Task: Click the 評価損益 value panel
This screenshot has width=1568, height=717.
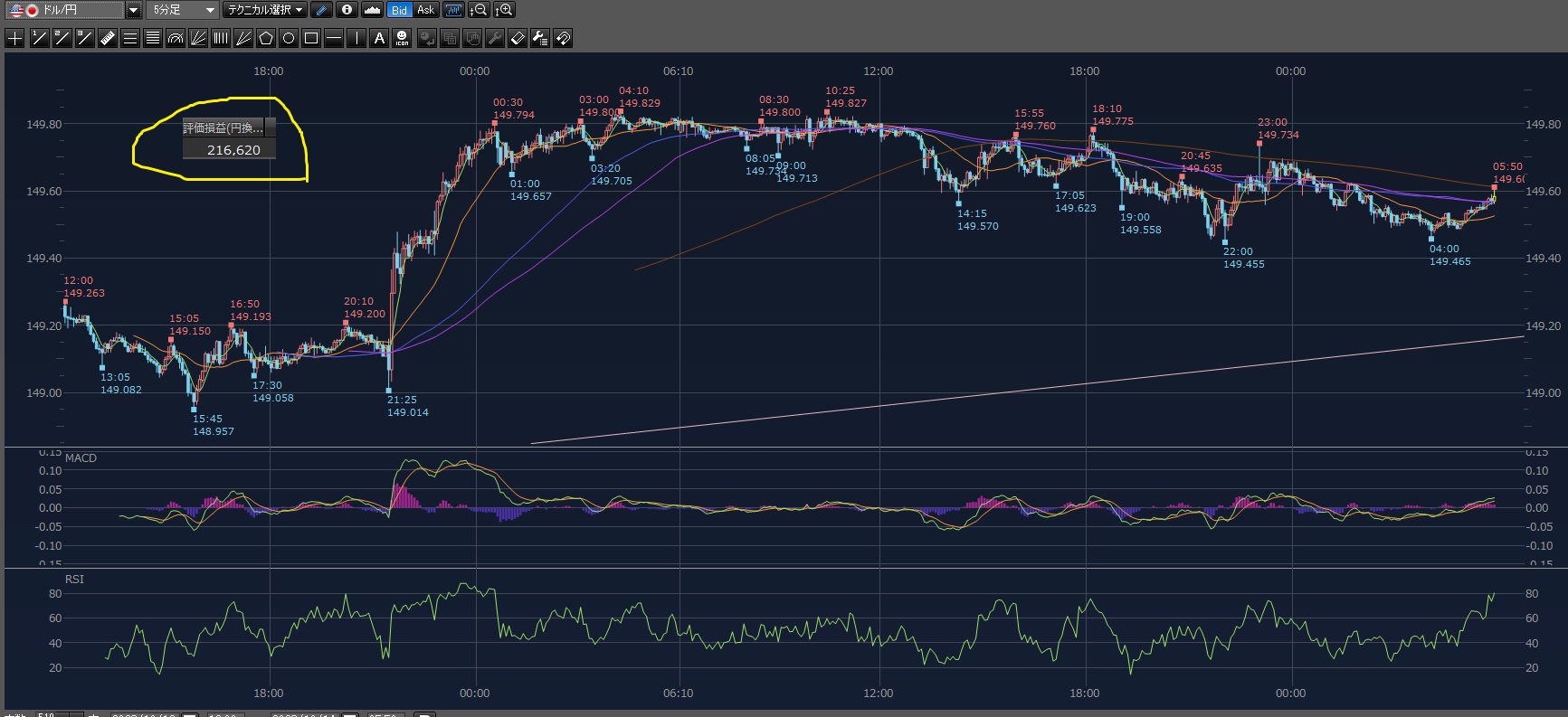Action: (x=230, y=149)
